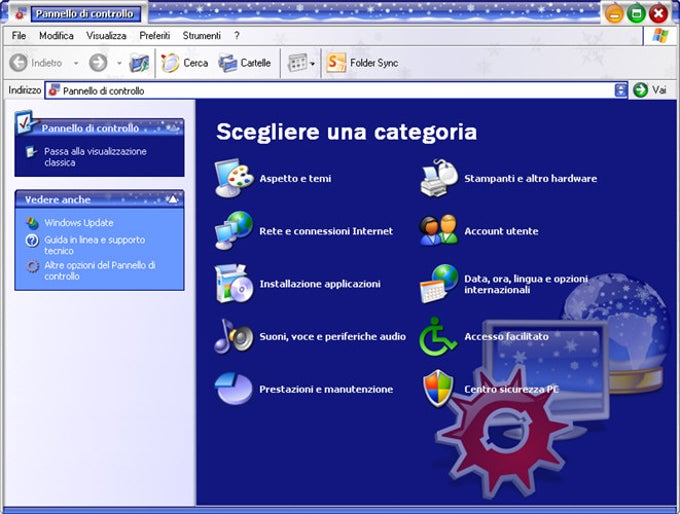
Task: Click the Prestazioni e manutenzione text label
Action: (x=326, y=389)
